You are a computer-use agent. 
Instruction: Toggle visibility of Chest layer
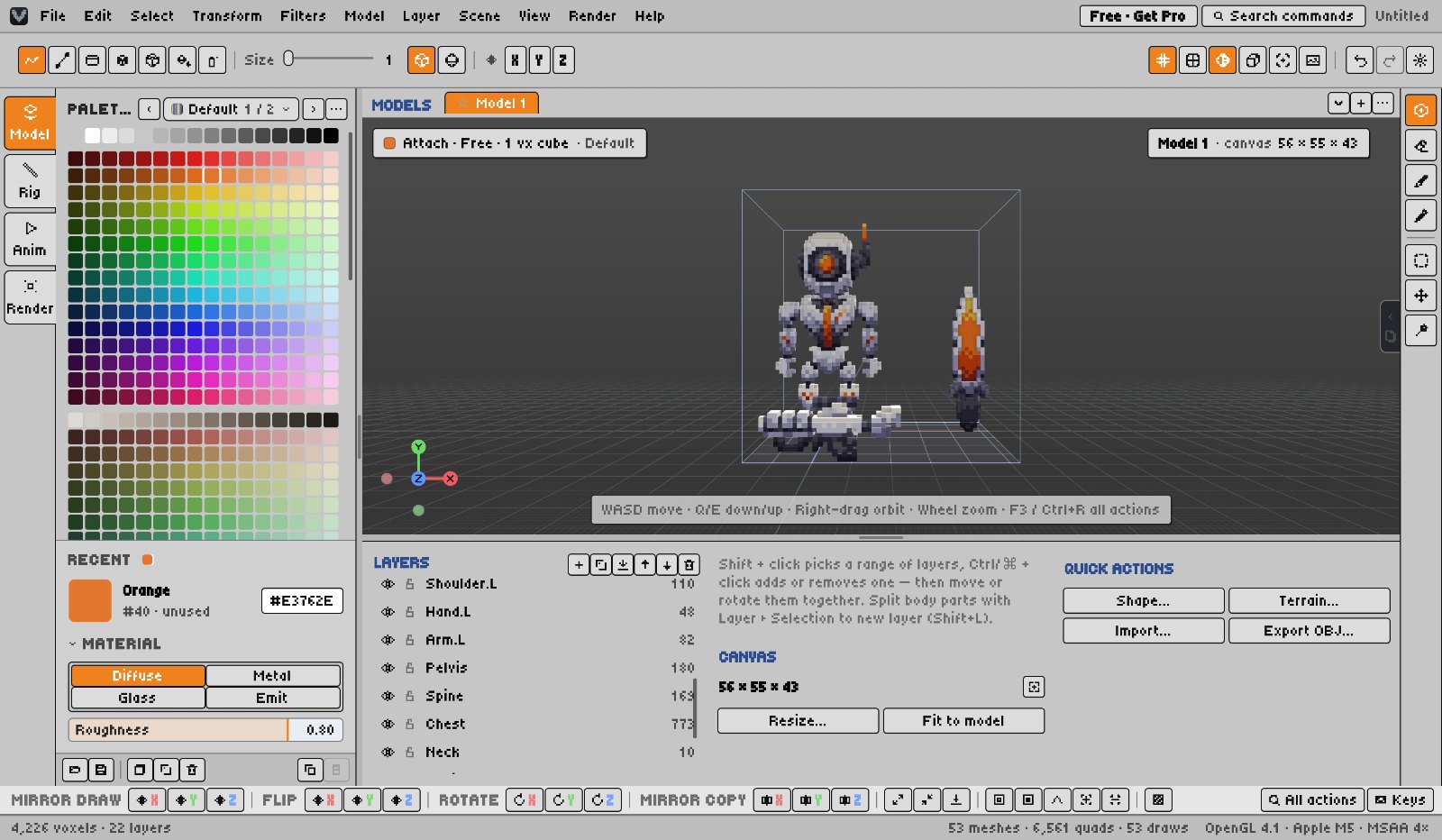pos(388,724)
